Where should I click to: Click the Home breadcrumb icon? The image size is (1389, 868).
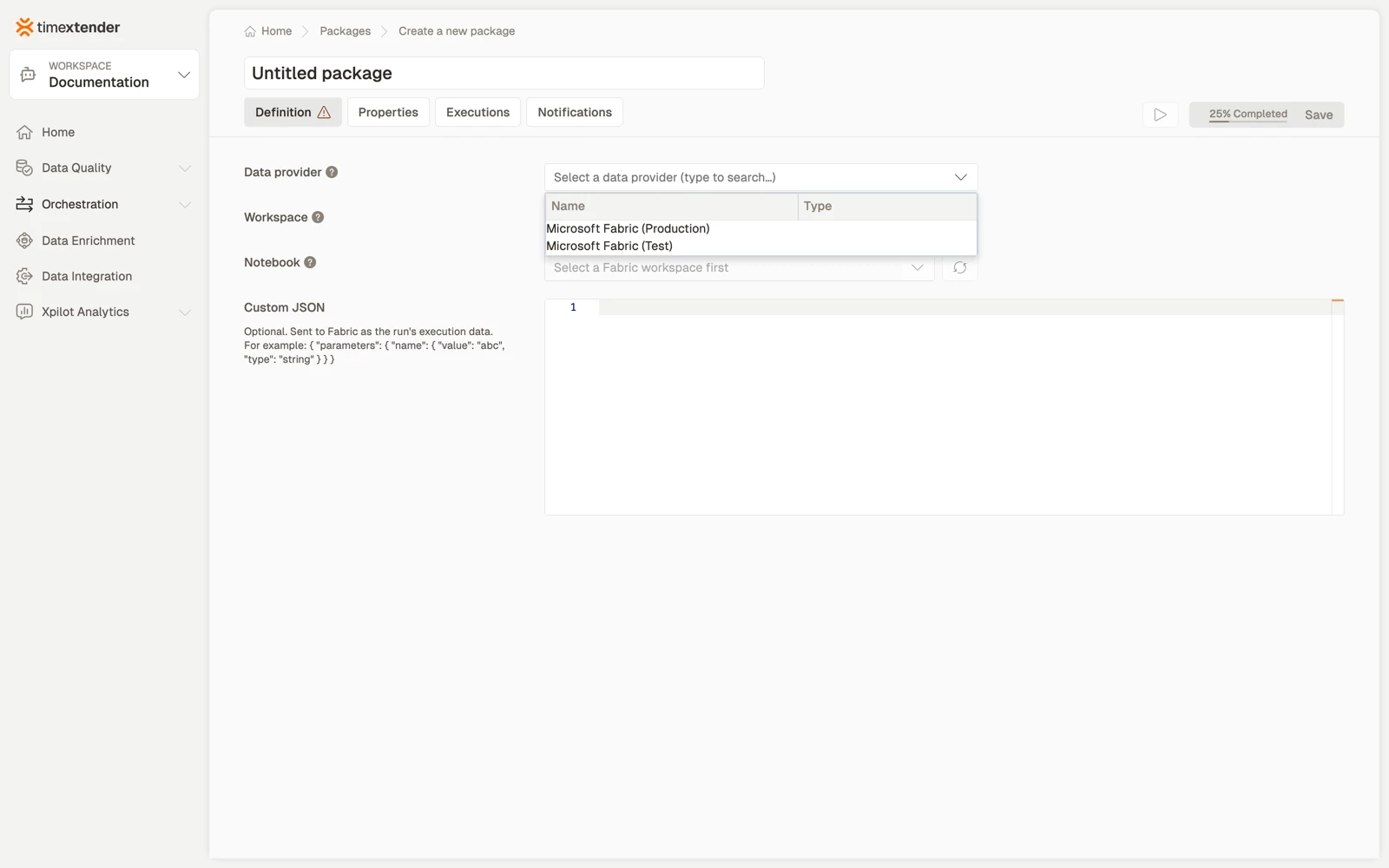coord(250,31)
